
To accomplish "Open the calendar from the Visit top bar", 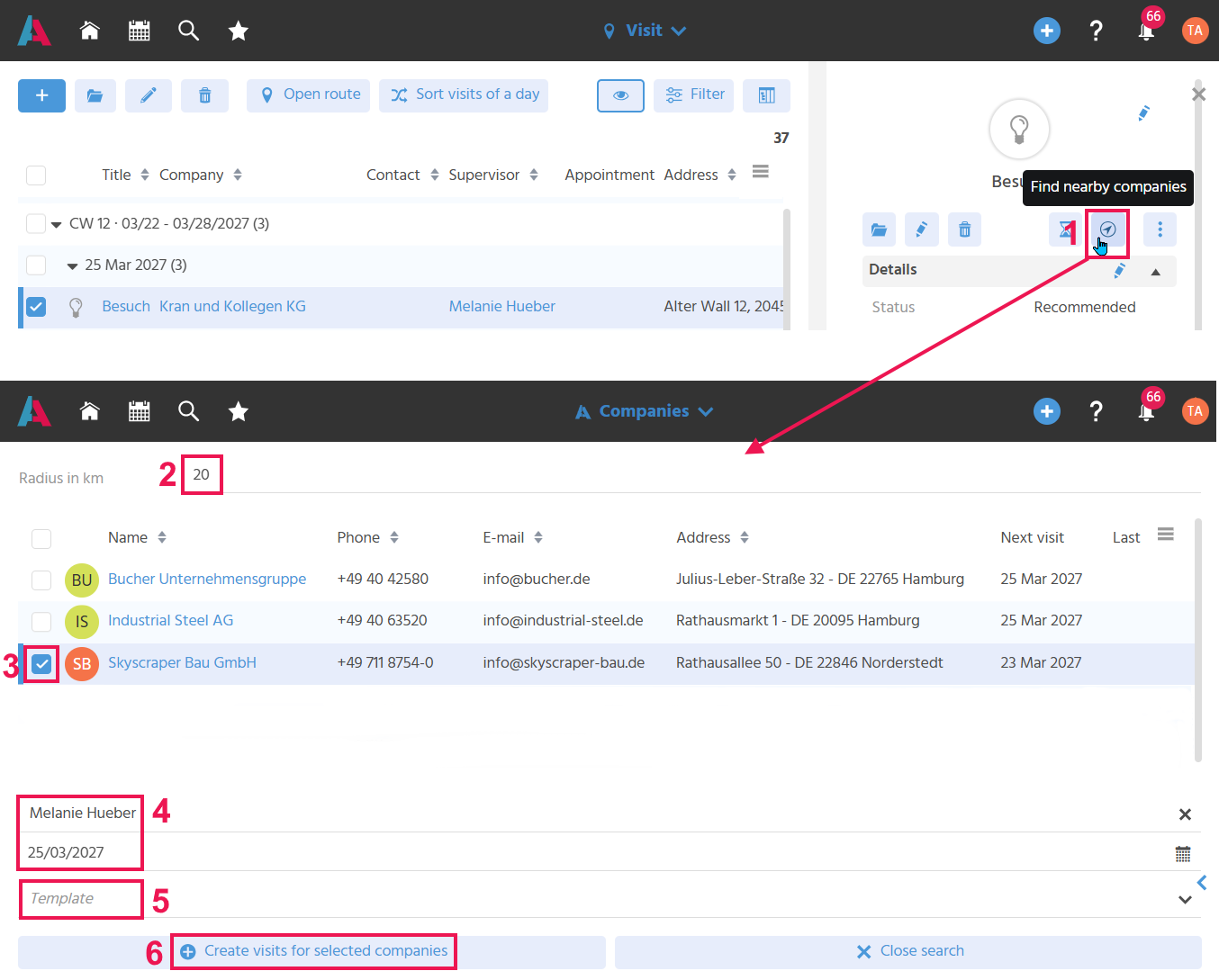I will (139, 31).
